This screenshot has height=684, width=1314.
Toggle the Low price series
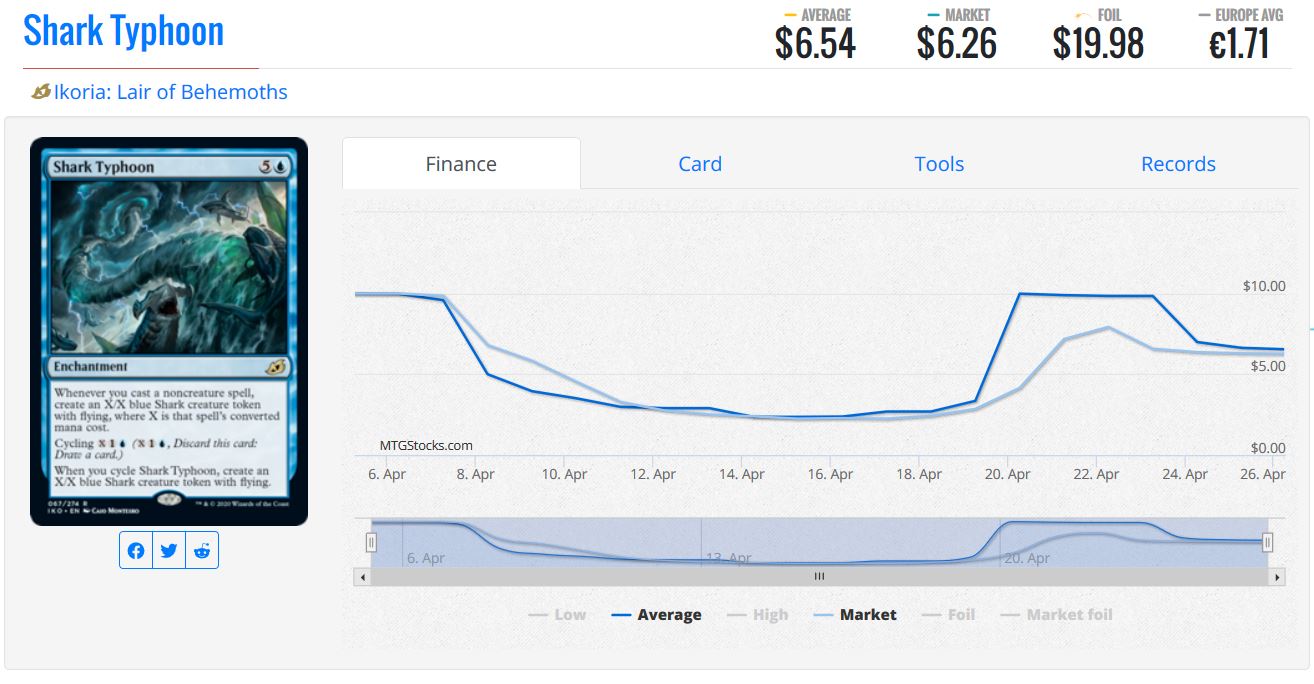557,615
